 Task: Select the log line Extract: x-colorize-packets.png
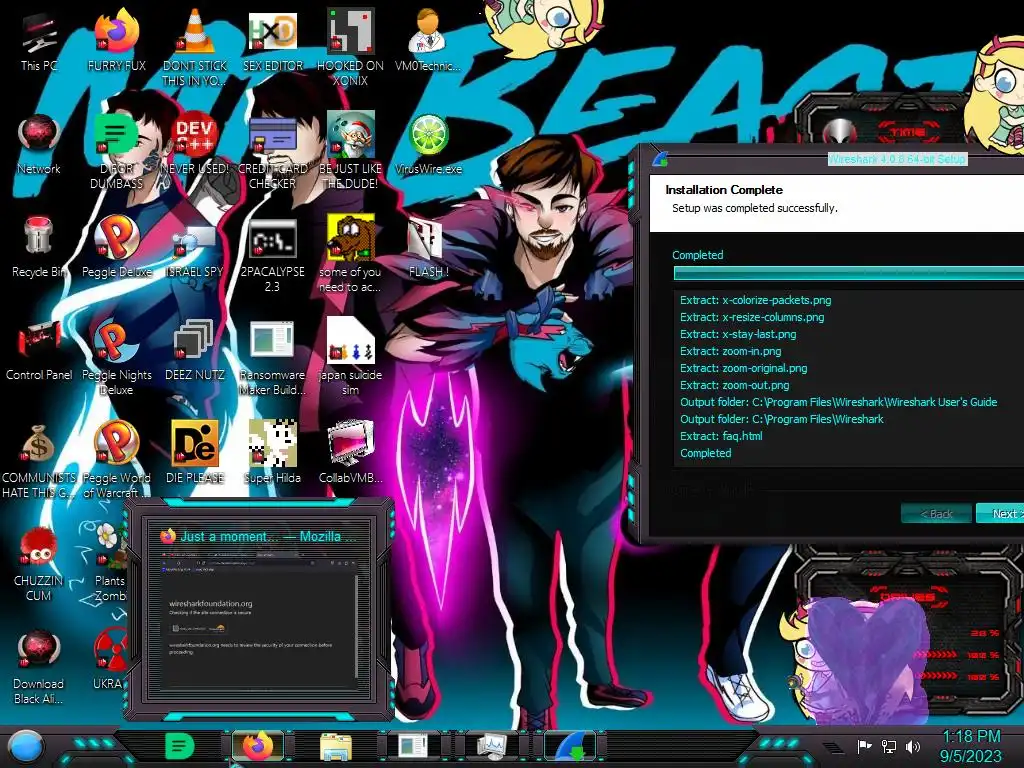756,300
